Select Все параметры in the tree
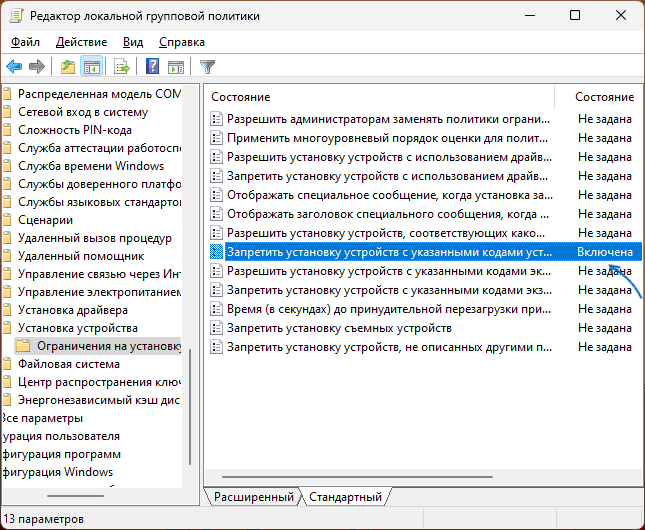This screenshot has width=645, height=530. [x=42, y=418]
